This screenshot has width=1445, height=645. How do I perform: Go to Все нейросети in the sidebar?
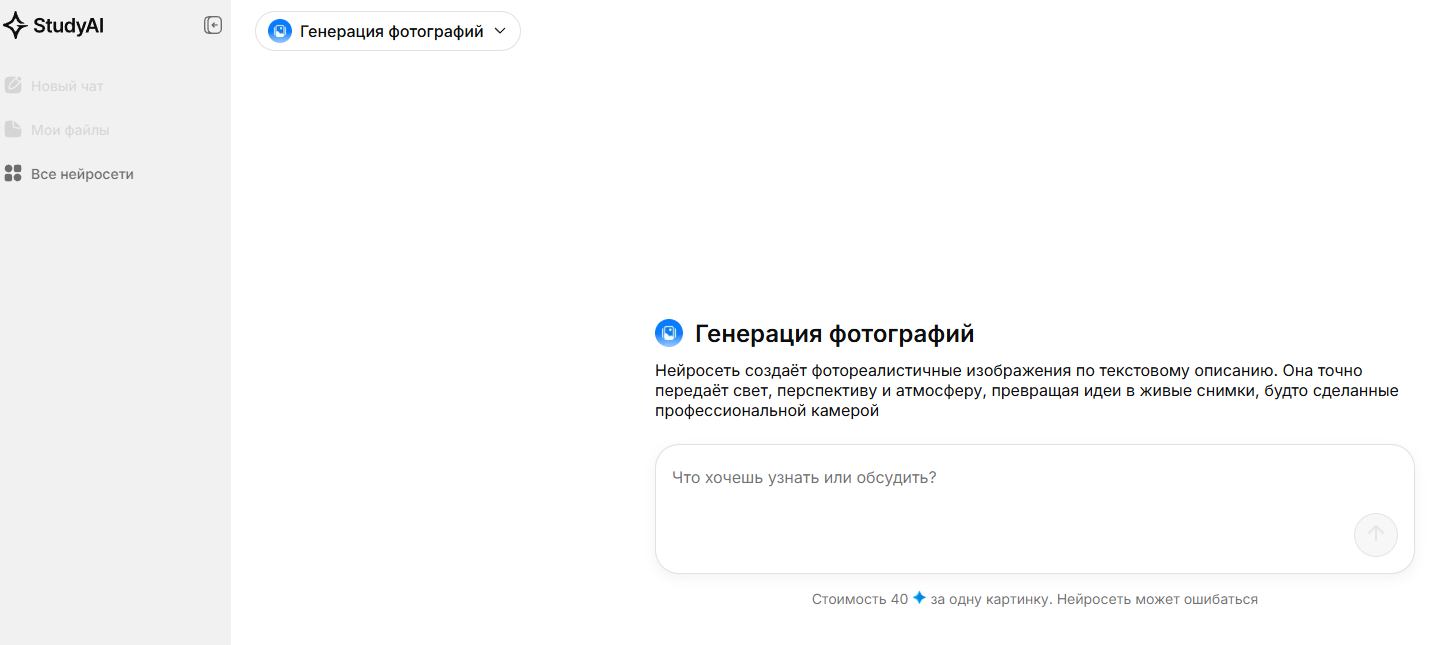pos(82,174)
